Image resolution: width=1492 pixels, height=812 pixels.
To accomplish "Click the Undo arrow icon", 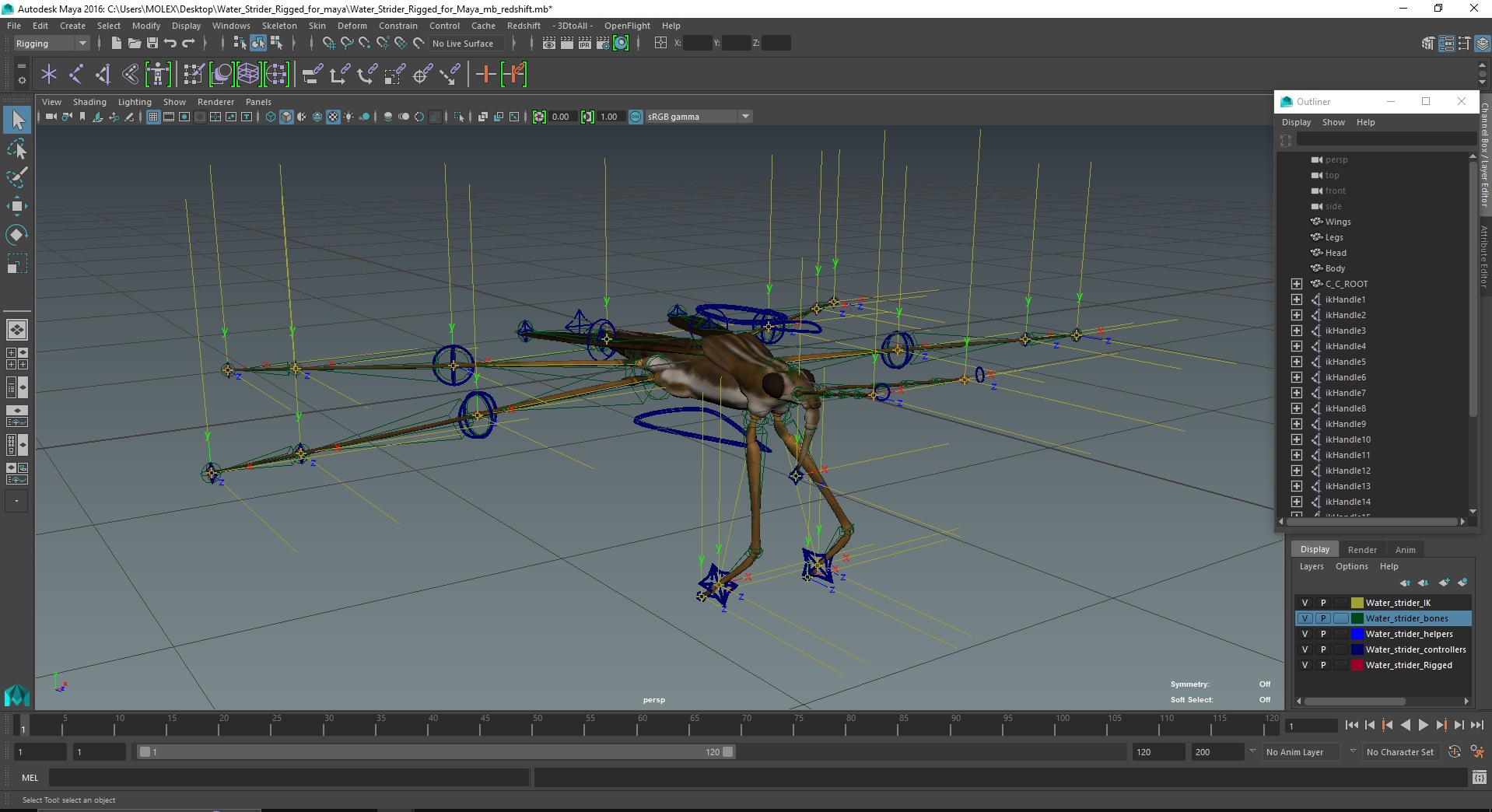I will [x=170, y=44].
